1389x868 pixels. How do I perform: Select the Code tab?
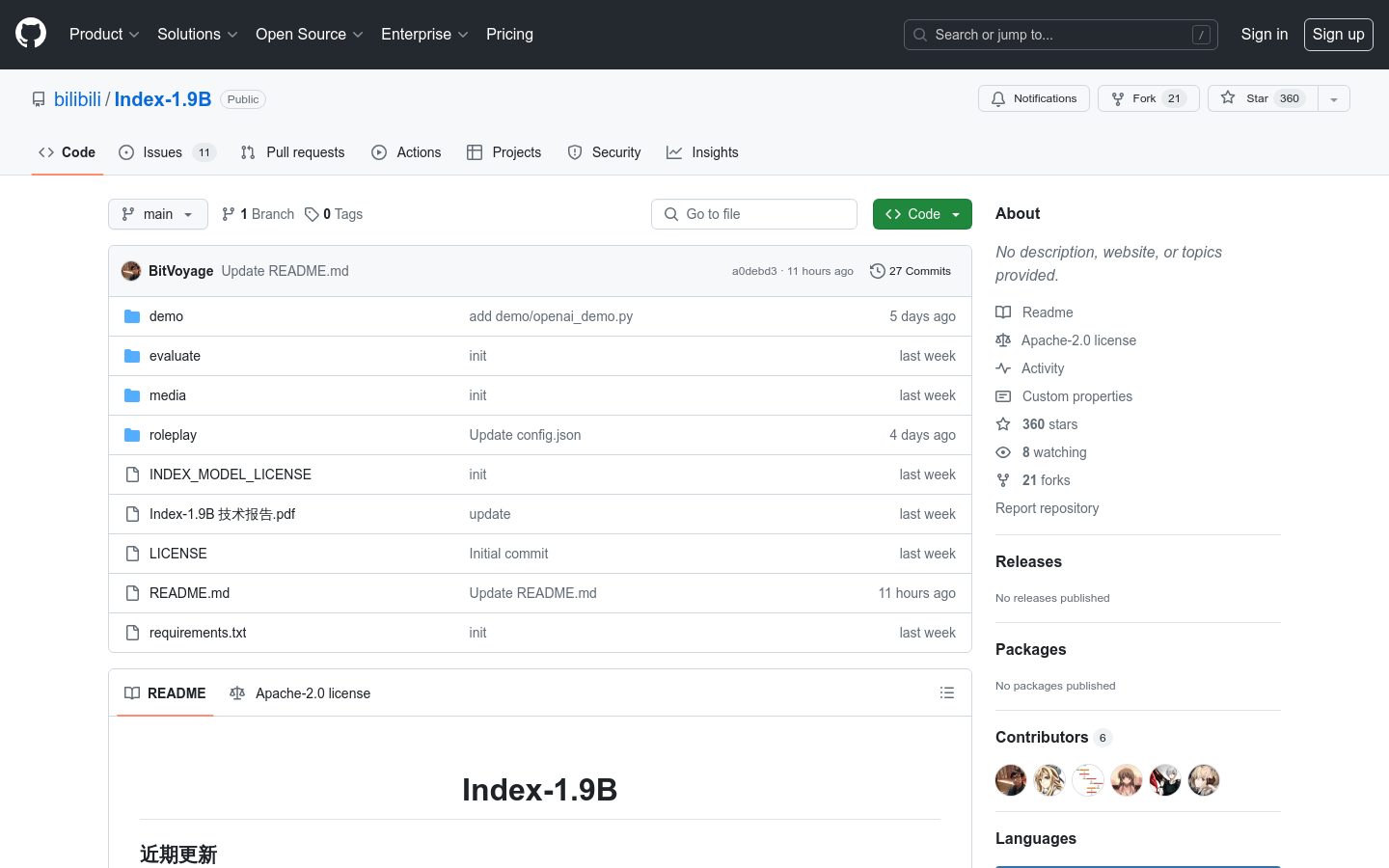(x=68, y=152)
